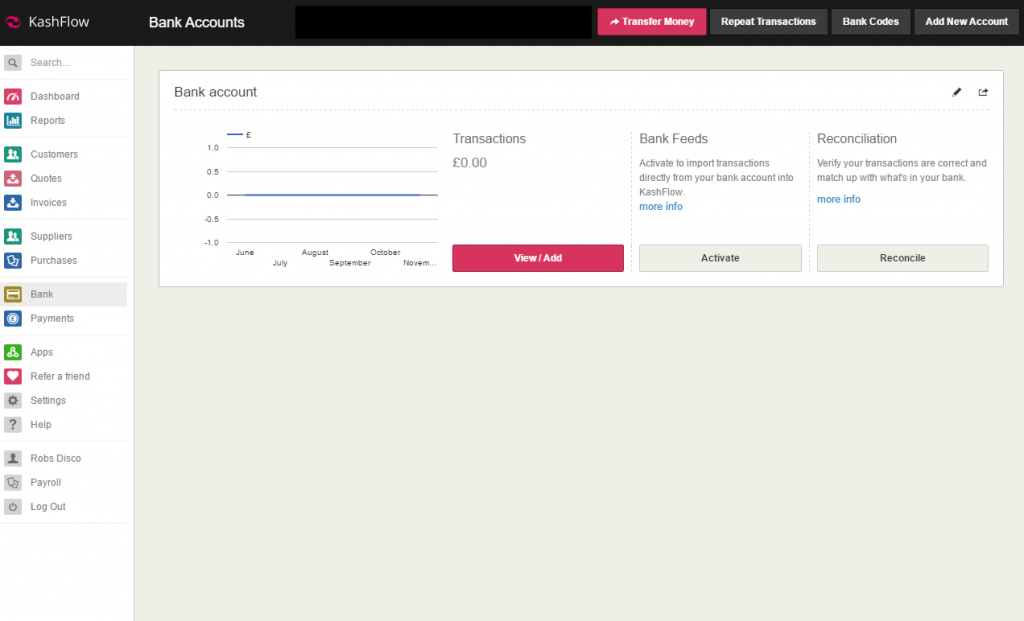The image size is (1024, 621).
Task: Open the Dashboard gauge icon
Action: tap(12, 97)
